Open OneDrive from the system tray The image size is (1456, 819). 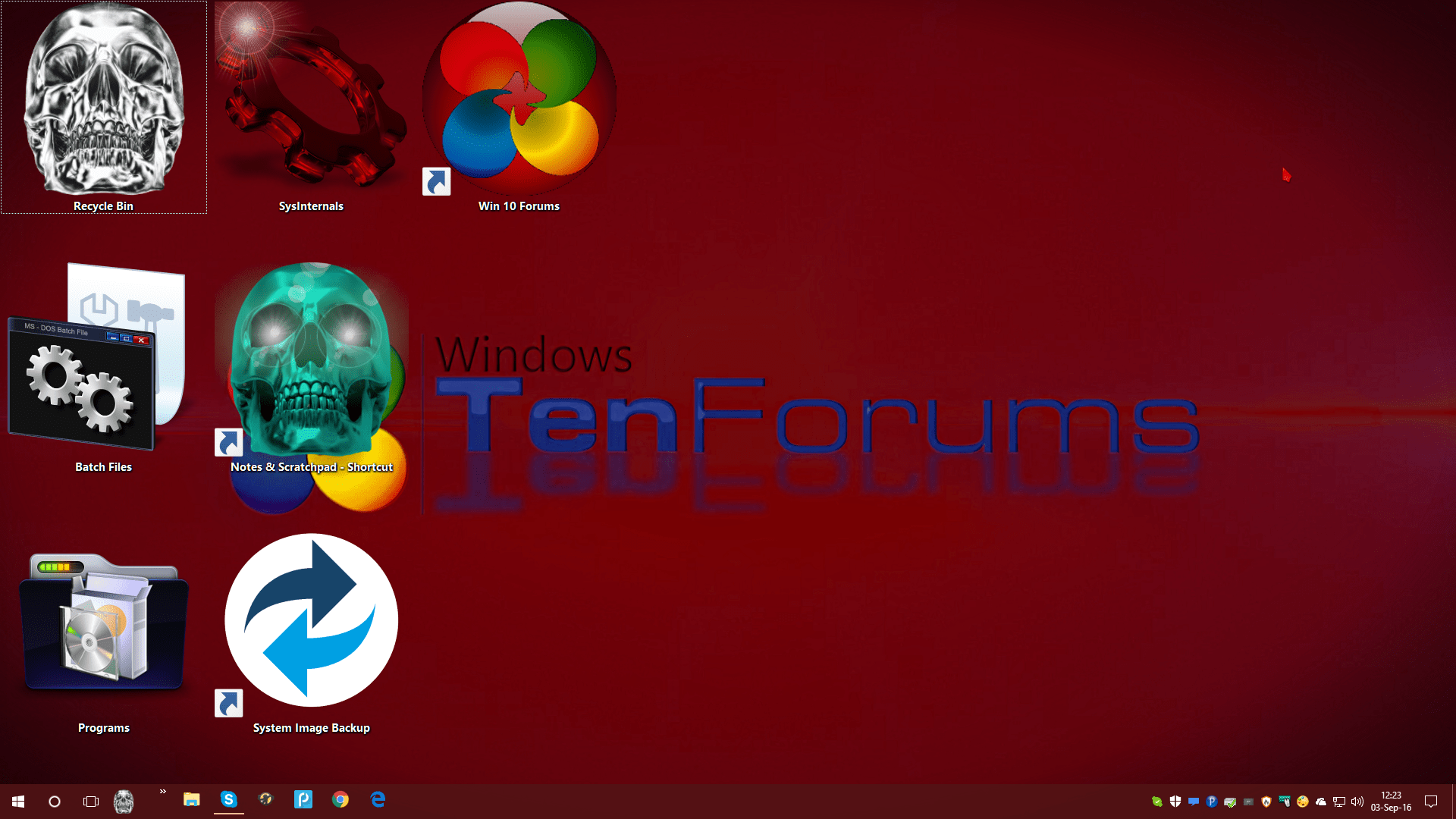click(1319, 802)
